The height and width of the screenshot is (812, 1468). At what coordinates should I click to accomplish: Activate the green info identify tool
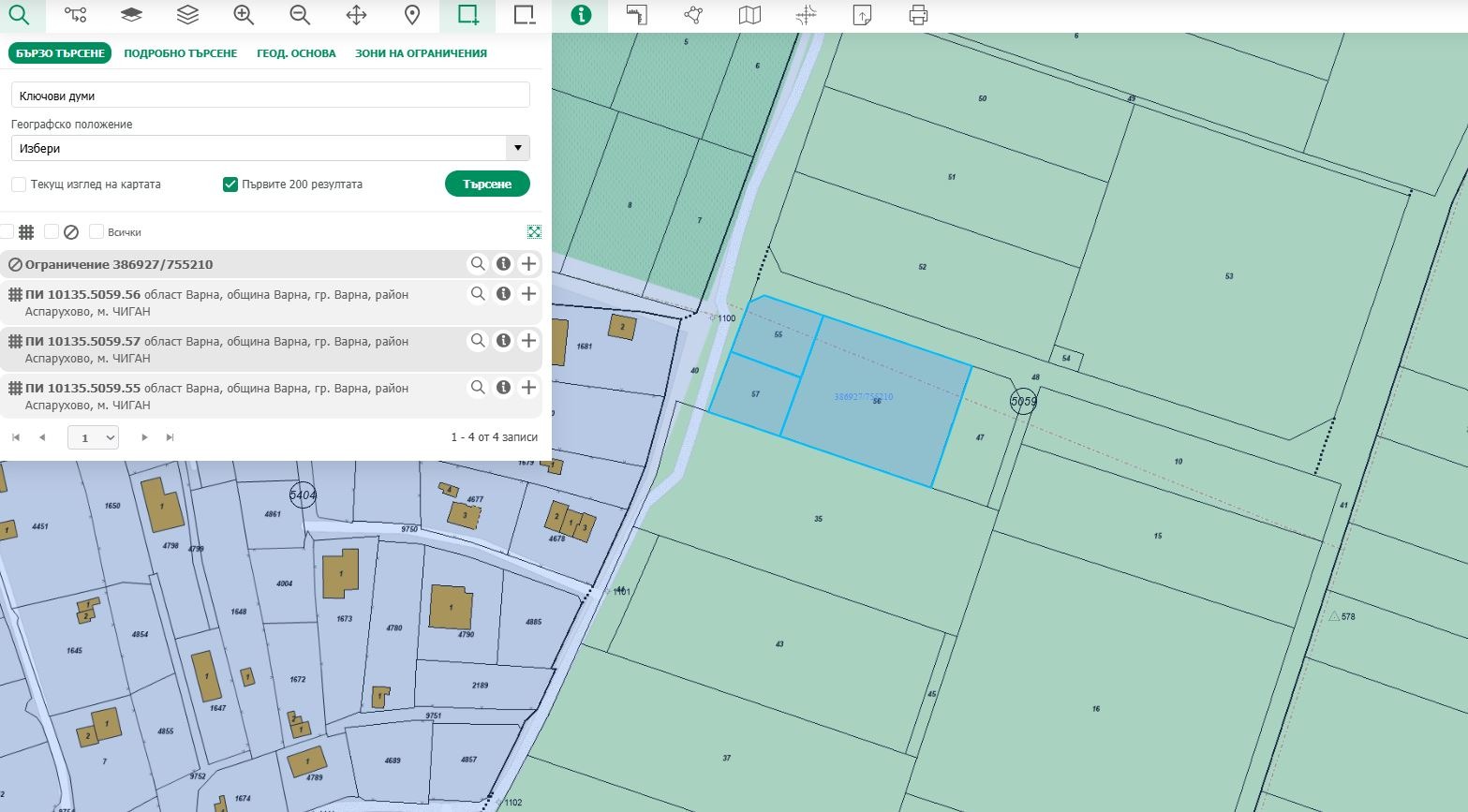tap(581, 15)
